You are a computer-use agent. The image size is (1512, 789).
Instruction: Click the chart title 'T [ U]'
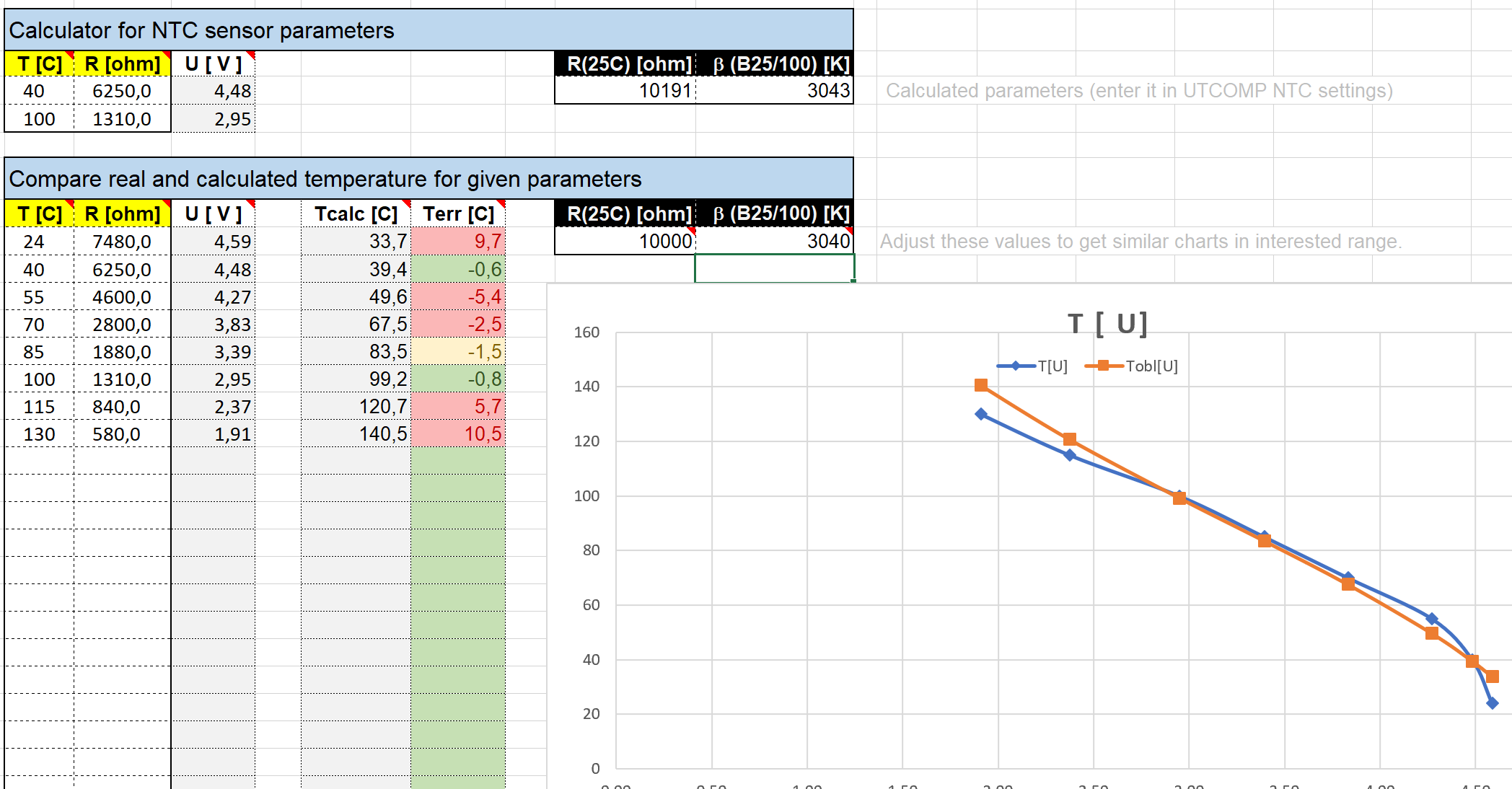coord(1107,324)
